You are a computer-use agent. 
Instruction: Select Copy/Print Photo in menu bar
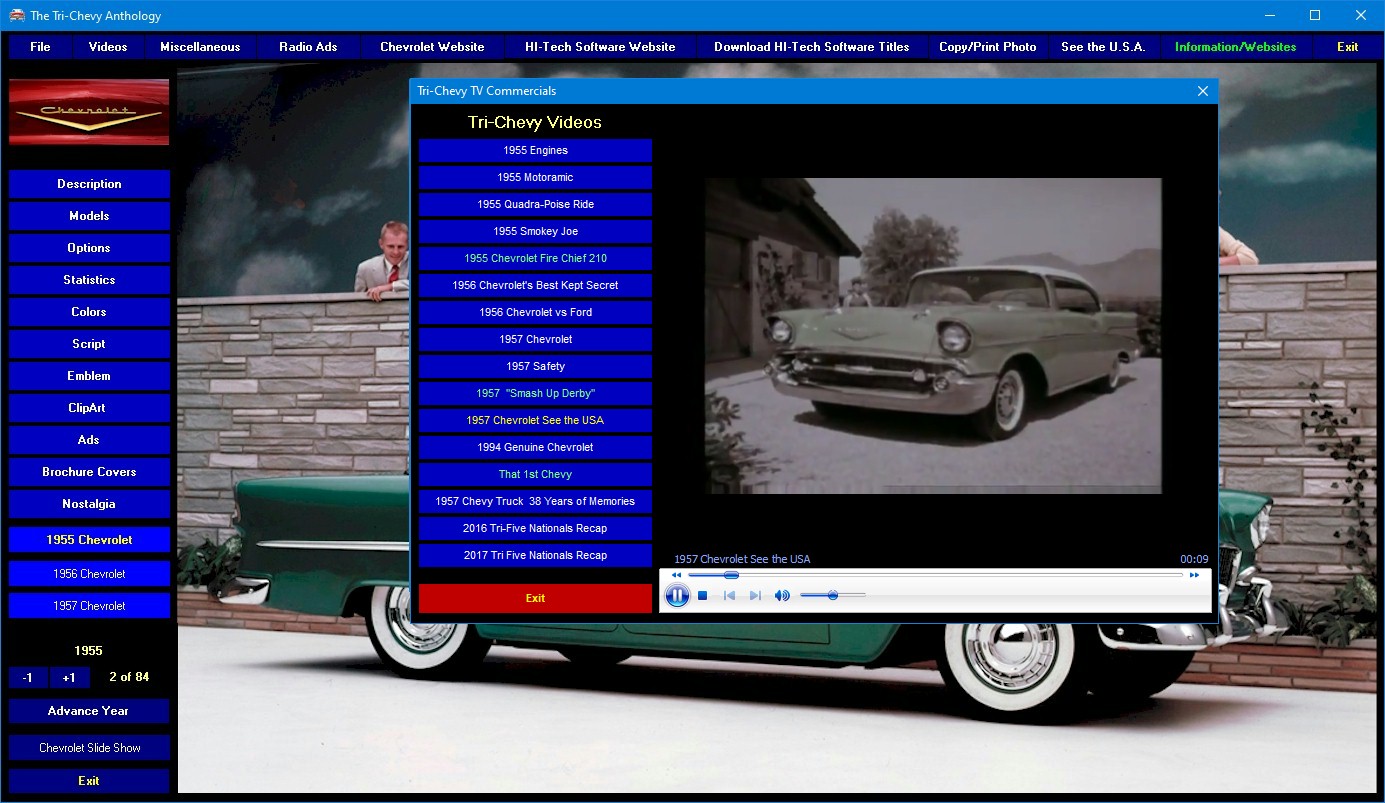[x=988, y=47]
